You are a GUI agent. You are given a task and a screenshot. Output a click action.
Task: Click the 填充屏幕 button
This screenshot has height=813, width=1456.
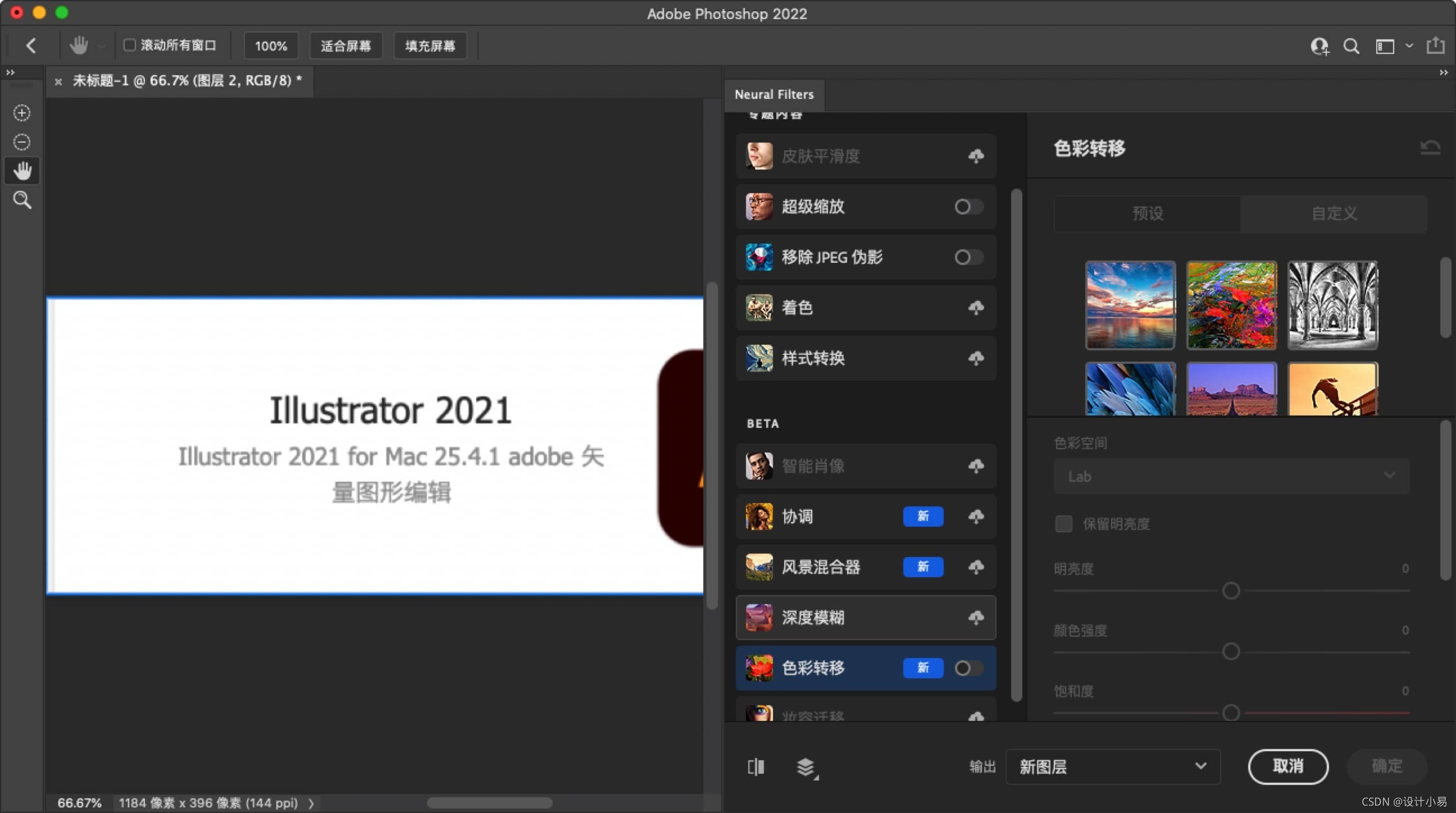click(430, 46)
